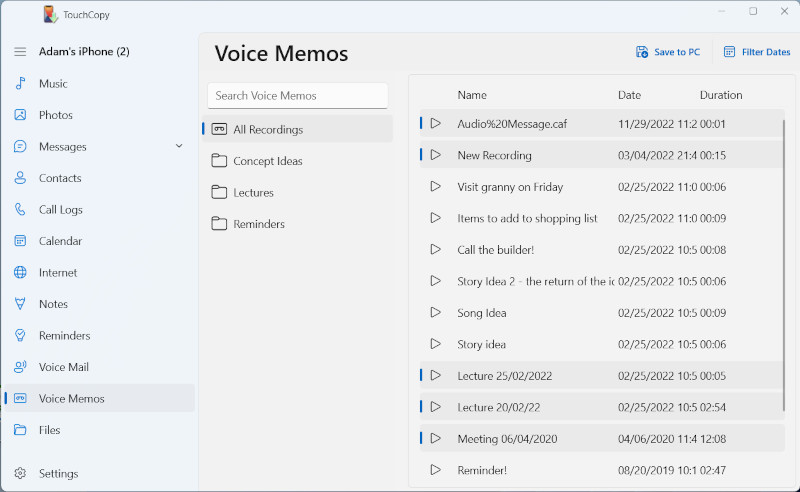Click the Calendar icon in sidebar
The image size is (800, 492).
(x=20, y=241)
